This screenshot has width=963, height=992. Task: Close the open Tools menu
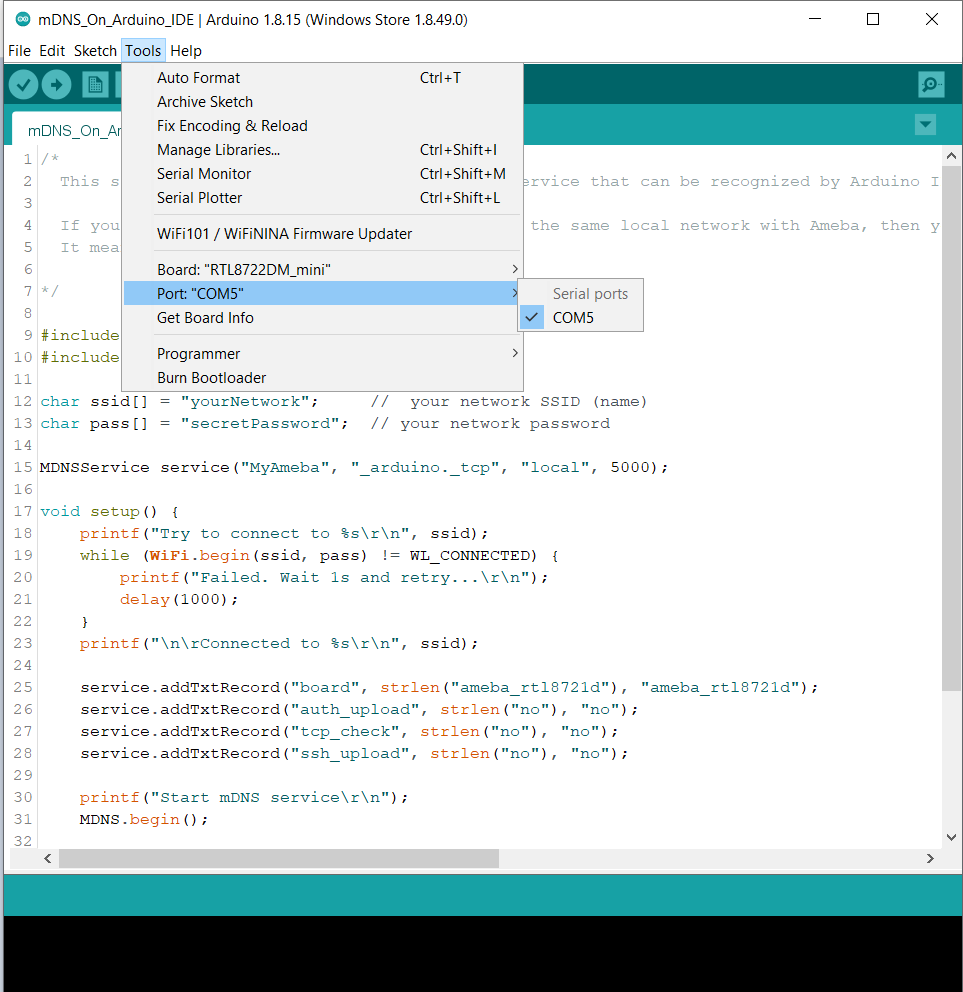(x=143, y=51)
